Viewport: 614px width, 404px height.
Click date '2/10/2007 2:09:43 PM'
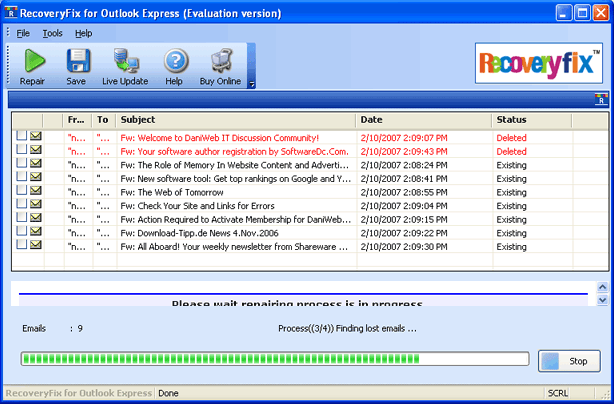pos(404,152)
